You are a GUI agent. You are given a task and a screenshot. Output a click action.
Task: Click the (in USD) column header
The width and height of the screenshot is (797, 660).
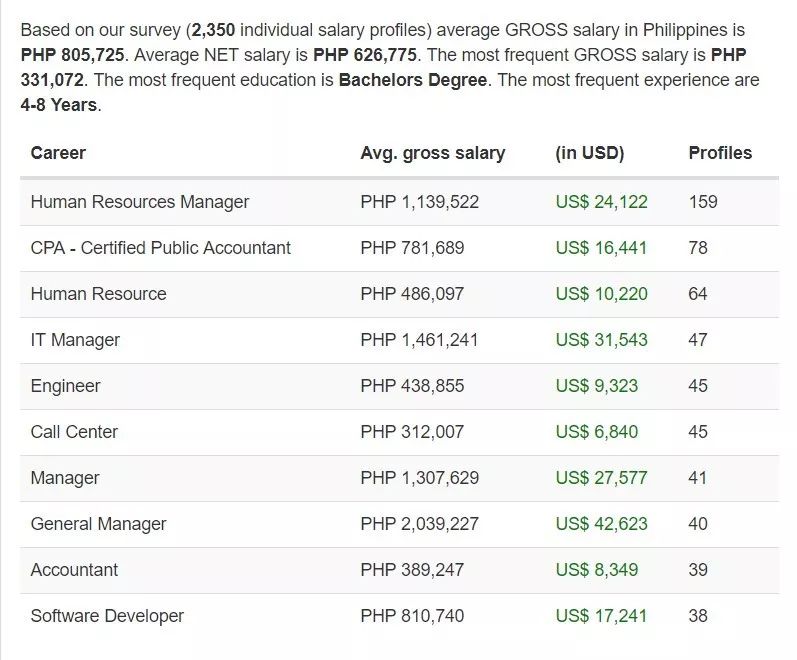(x=590, y=153)
